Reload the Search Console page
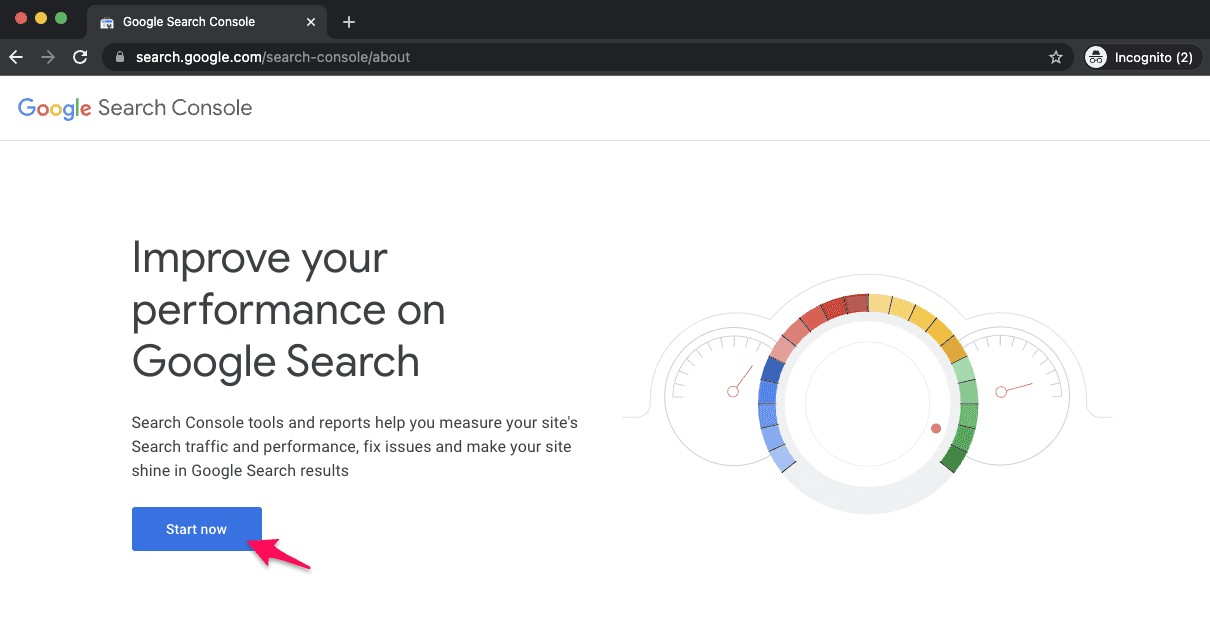Image resolution: width=1210 pixels, height=642 pixels. (x=80, y=58)
